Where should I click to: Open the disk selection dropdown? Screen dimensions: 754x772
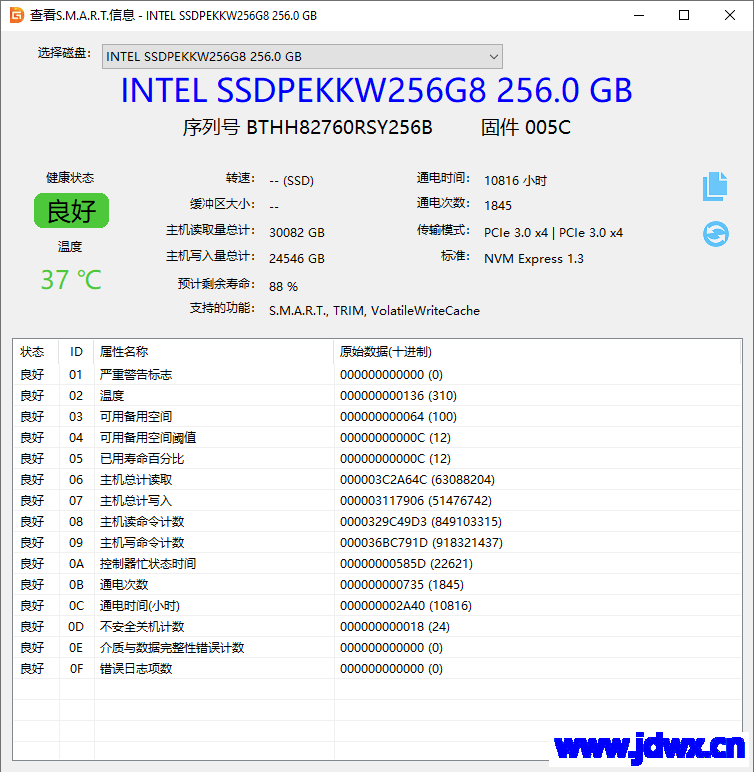coord(302,57)
